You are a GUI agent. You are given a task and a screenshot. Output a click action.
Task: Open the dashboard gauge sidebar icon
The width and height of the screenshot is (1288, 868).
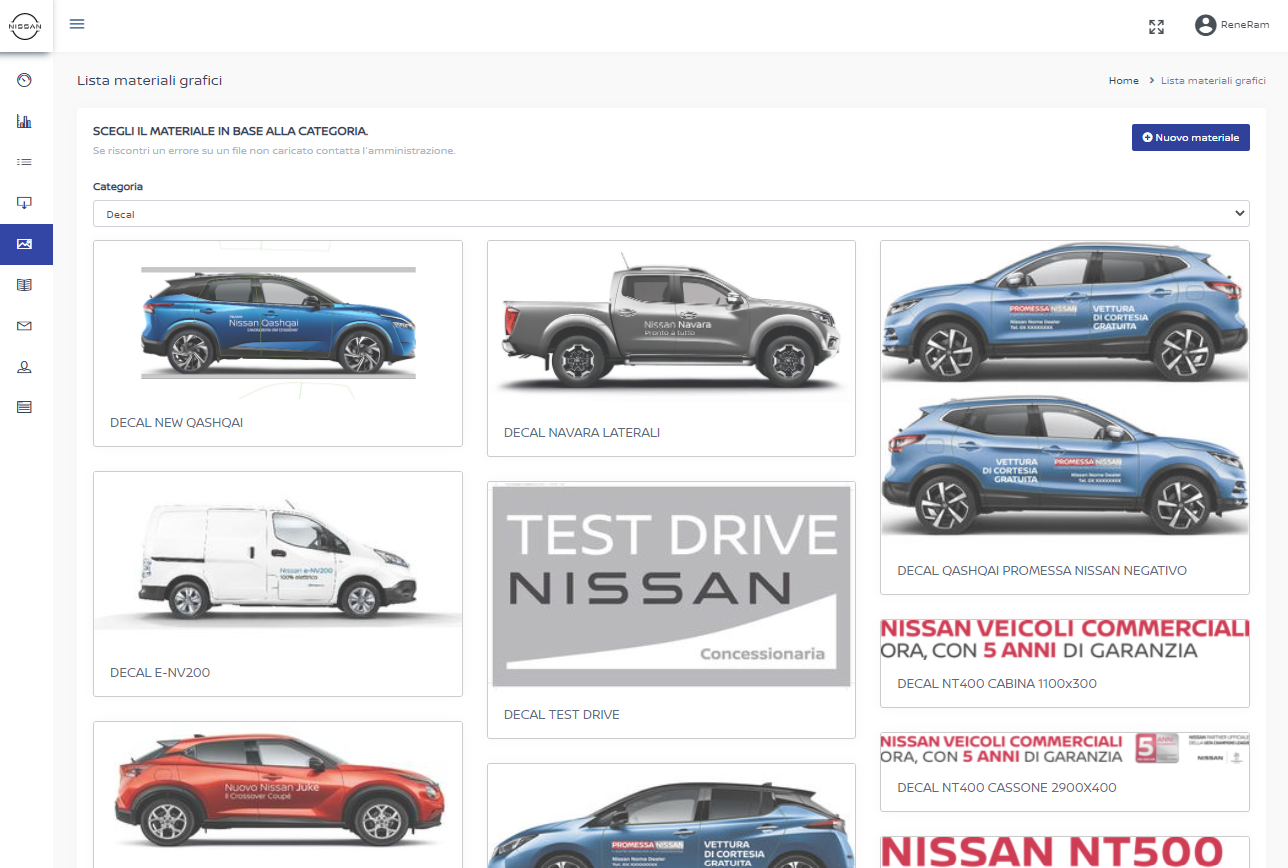point(25,79)
